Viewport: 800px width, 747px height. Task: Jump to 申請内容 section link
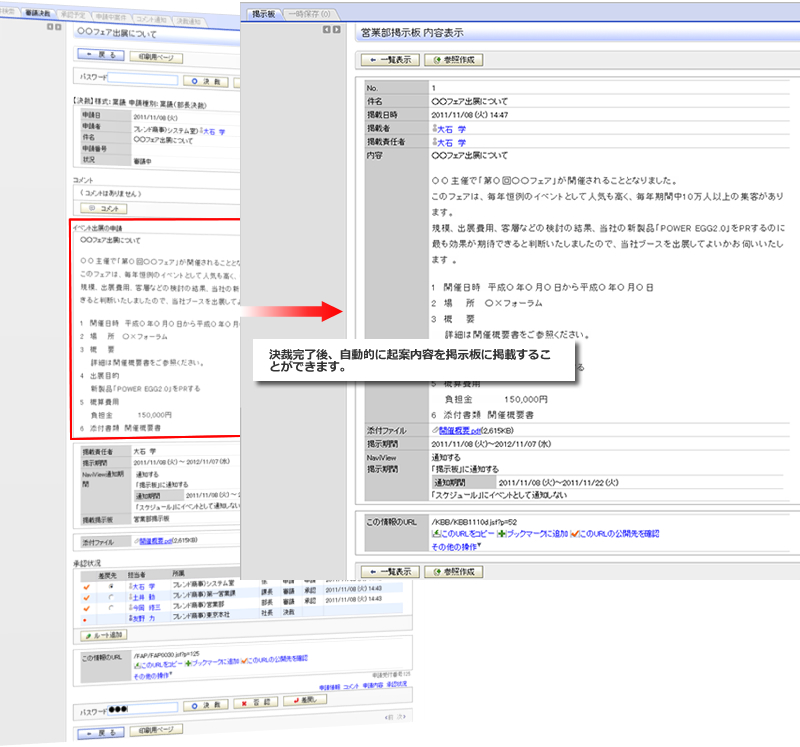pyautogui.click(x=373, y=685)
